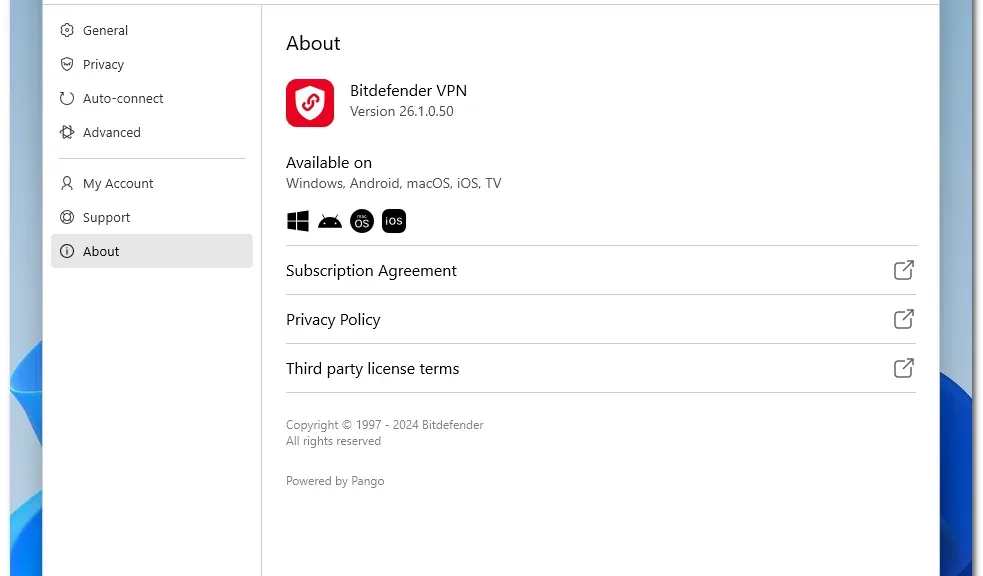Switch to the Auto-connect section

point(152,98)
